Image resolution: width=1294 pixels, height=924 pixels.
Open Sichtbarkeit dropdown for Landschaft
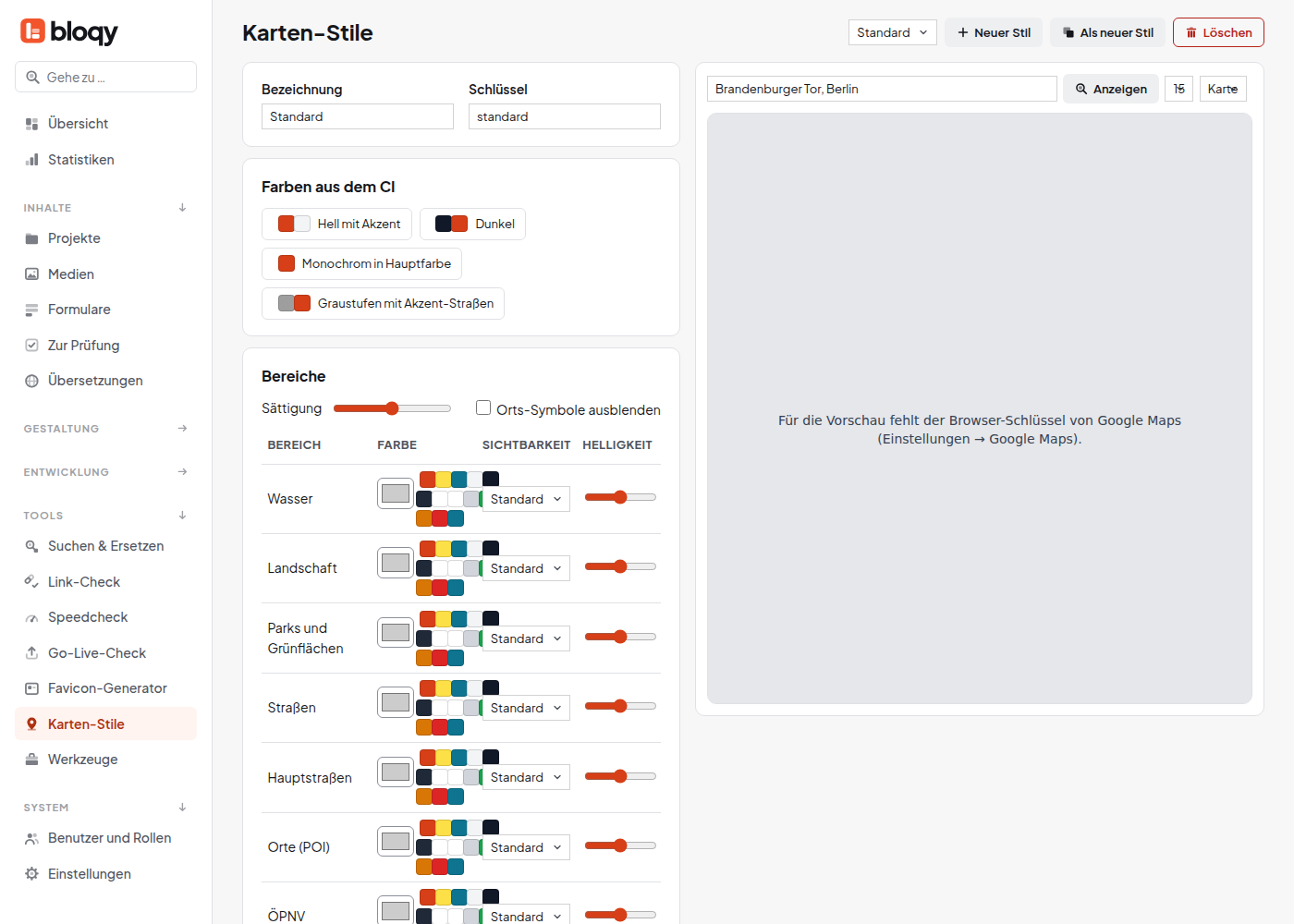point(526,568)
